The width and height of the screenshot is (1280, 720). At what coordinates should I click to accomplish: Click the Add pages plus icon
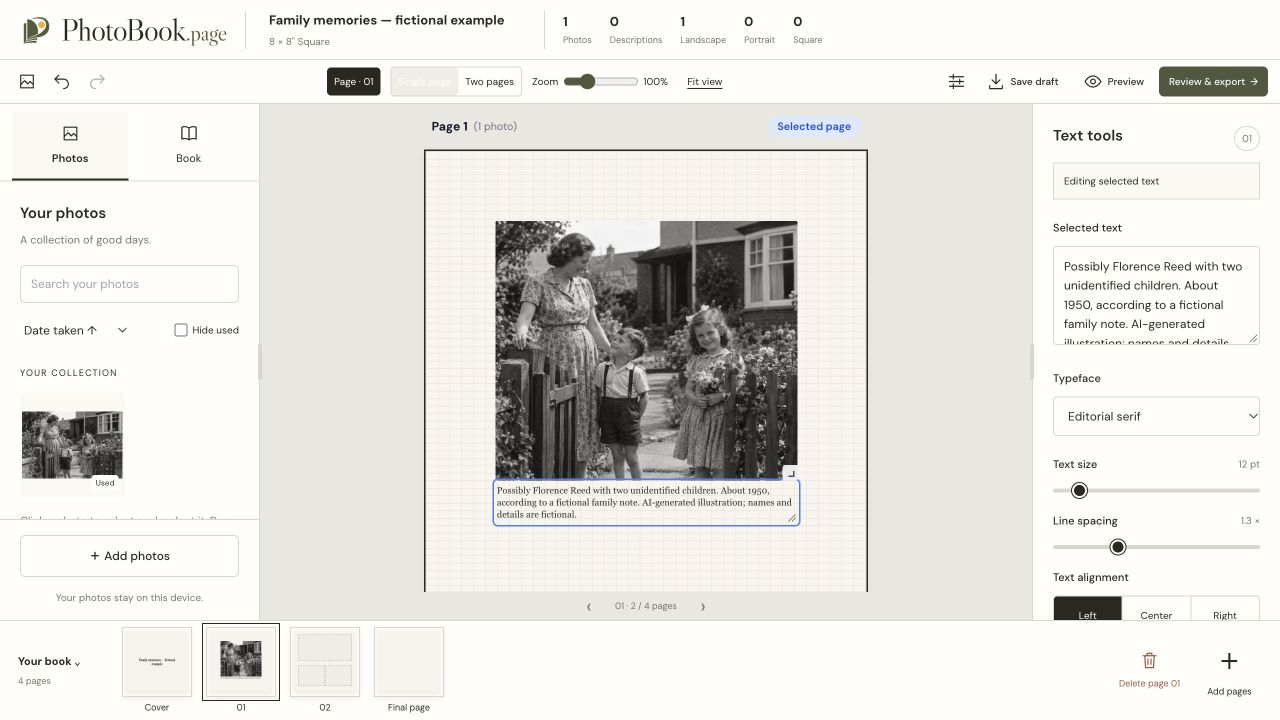[x=1229, y=661]
